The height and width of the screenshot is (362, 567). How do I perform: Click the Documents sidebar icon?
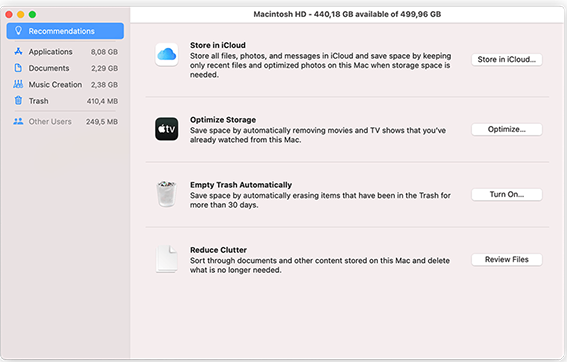click(x=18, y=68)
